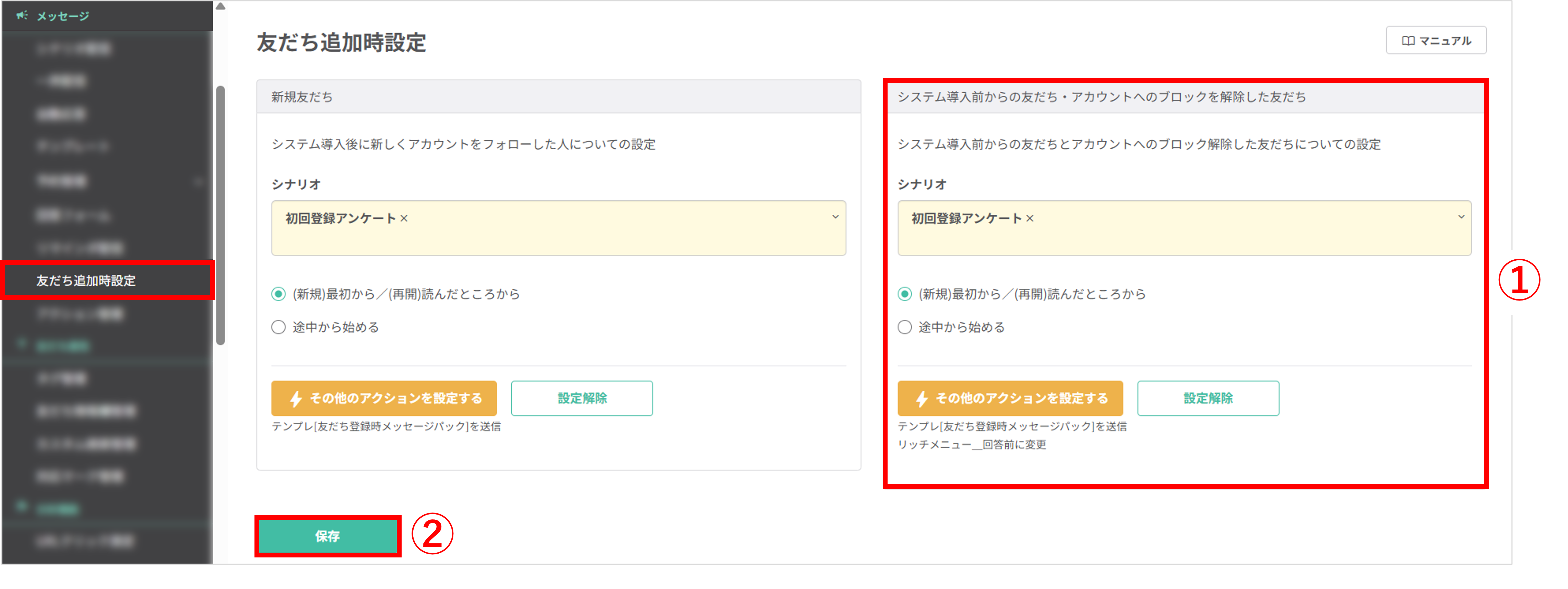Select right panel (新規)最初から radio option
This screenshot has width=1568, height=589.
[x=904, y=294]
